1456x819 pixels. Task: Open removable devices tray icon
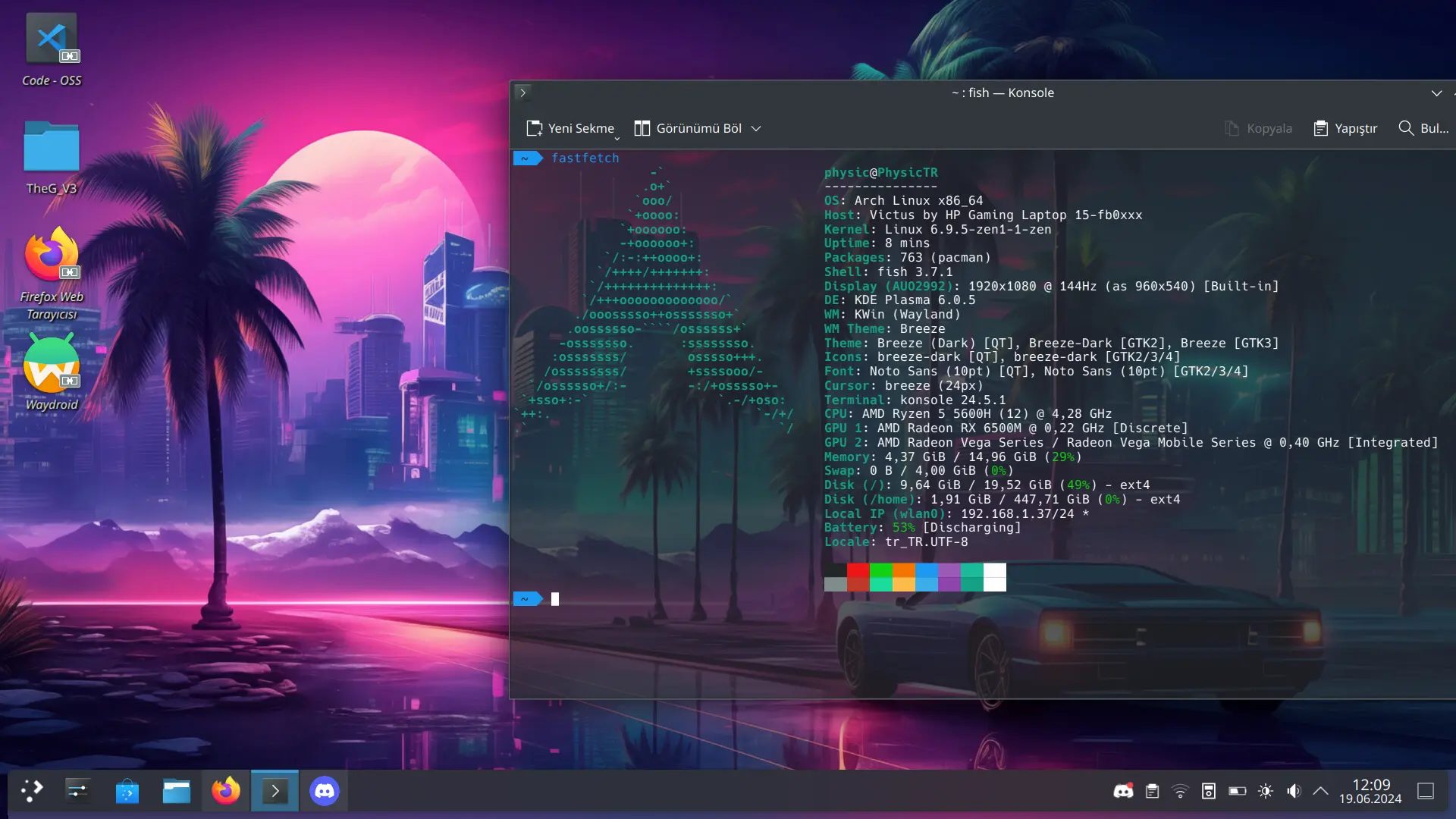pos(1209,791)
